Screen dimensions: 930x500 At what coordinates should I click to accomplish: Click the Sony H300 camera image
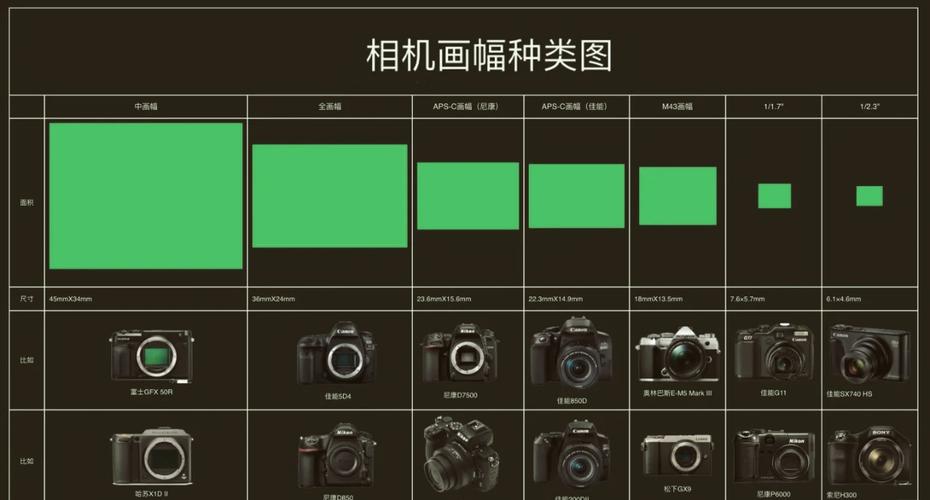(x=866, y=457)
